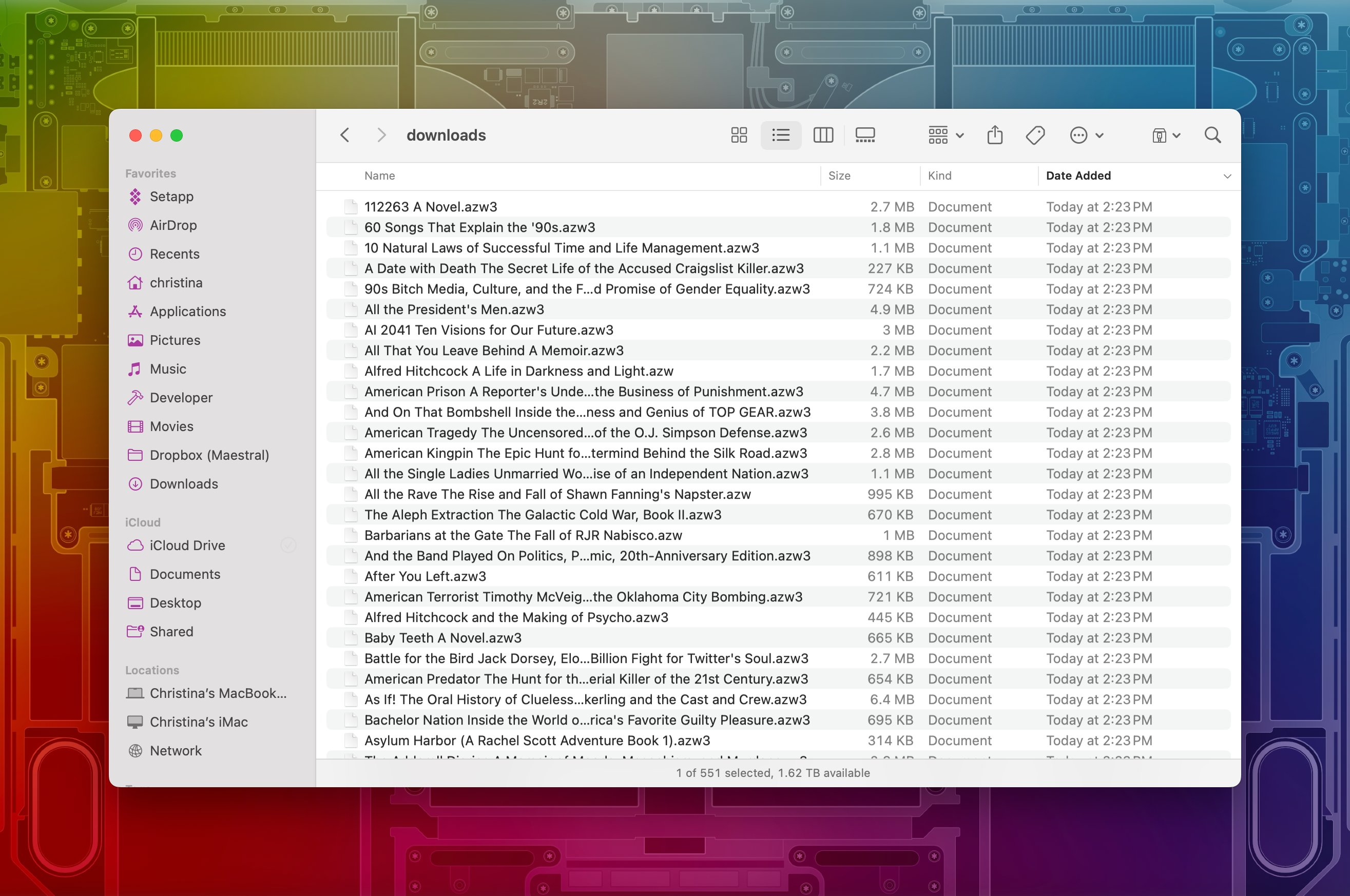Sort by the Size column header
1350x896 pixels.
839,176
